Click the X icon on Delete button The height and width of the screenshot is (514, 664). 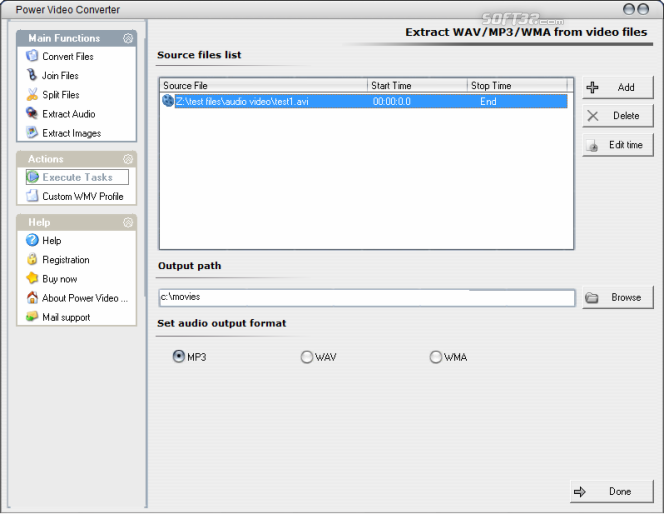[593, 116]
